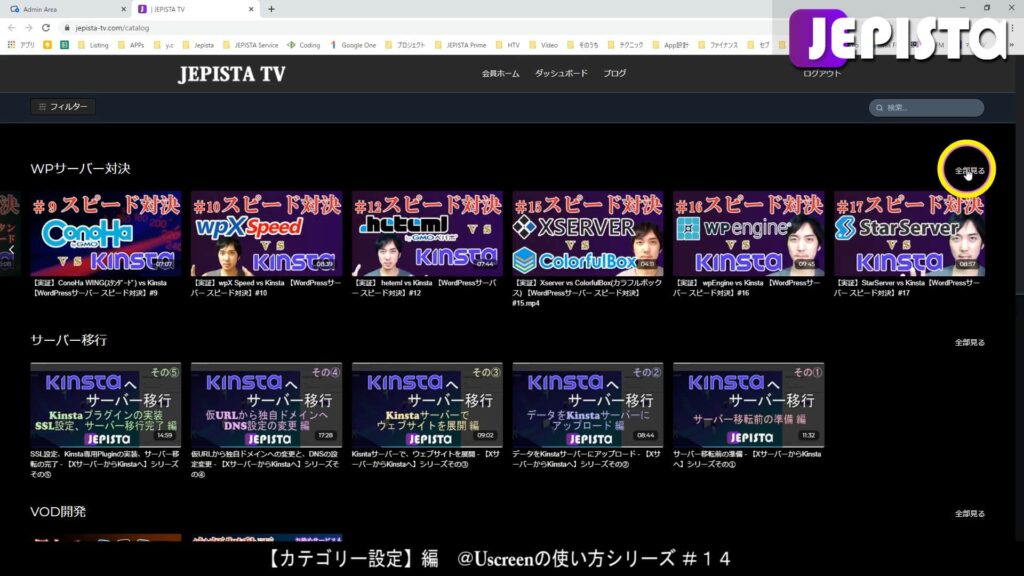Click the address bar URL jepista-tv.com/catalog
This screenshot has width=1024, height=576.
(x=112, y=28)
